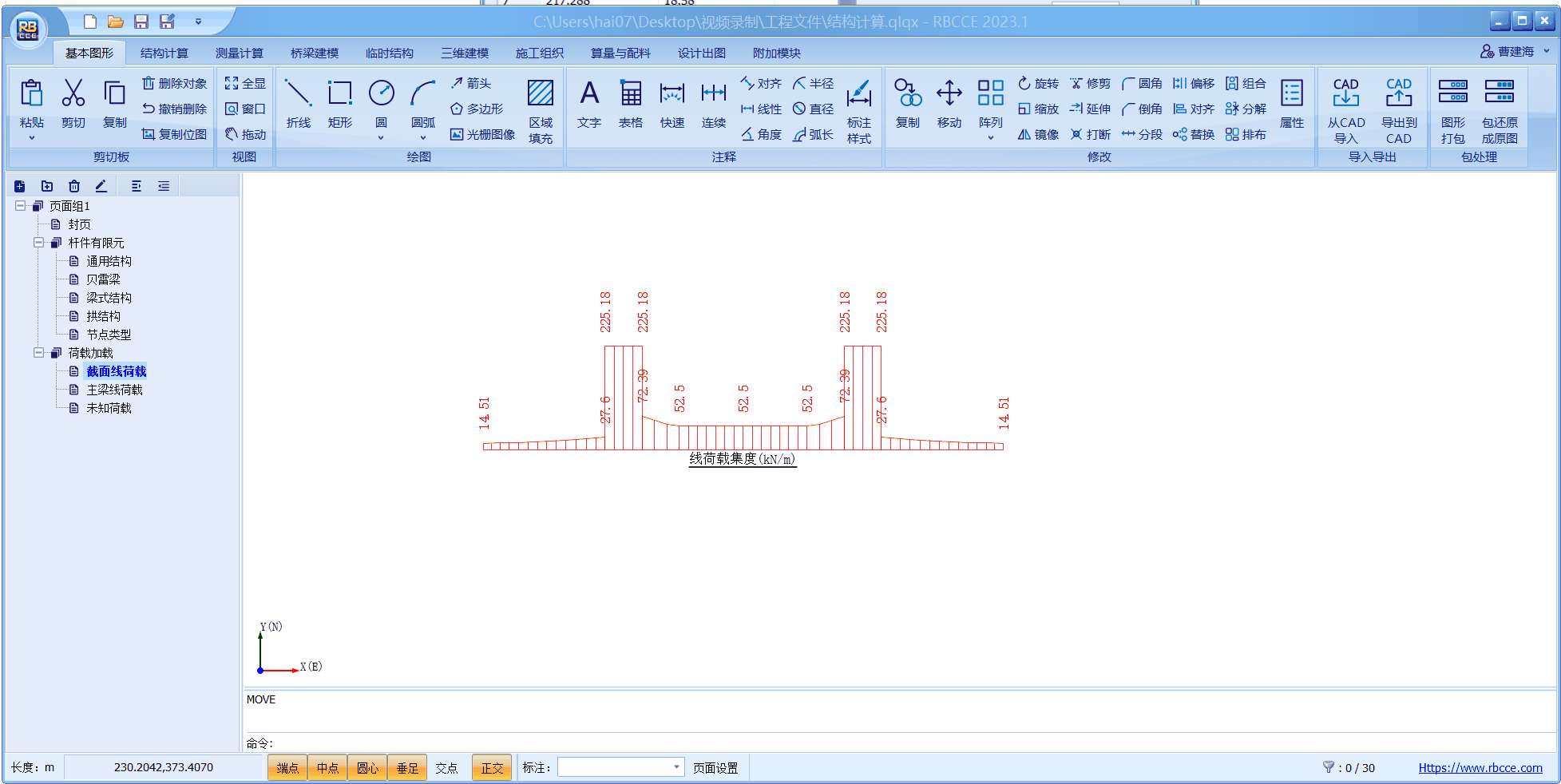The height and width of the screenshot is (784, 1561).
Task: Toggle 正交 orthogonal mode
Action: point(492,768)
